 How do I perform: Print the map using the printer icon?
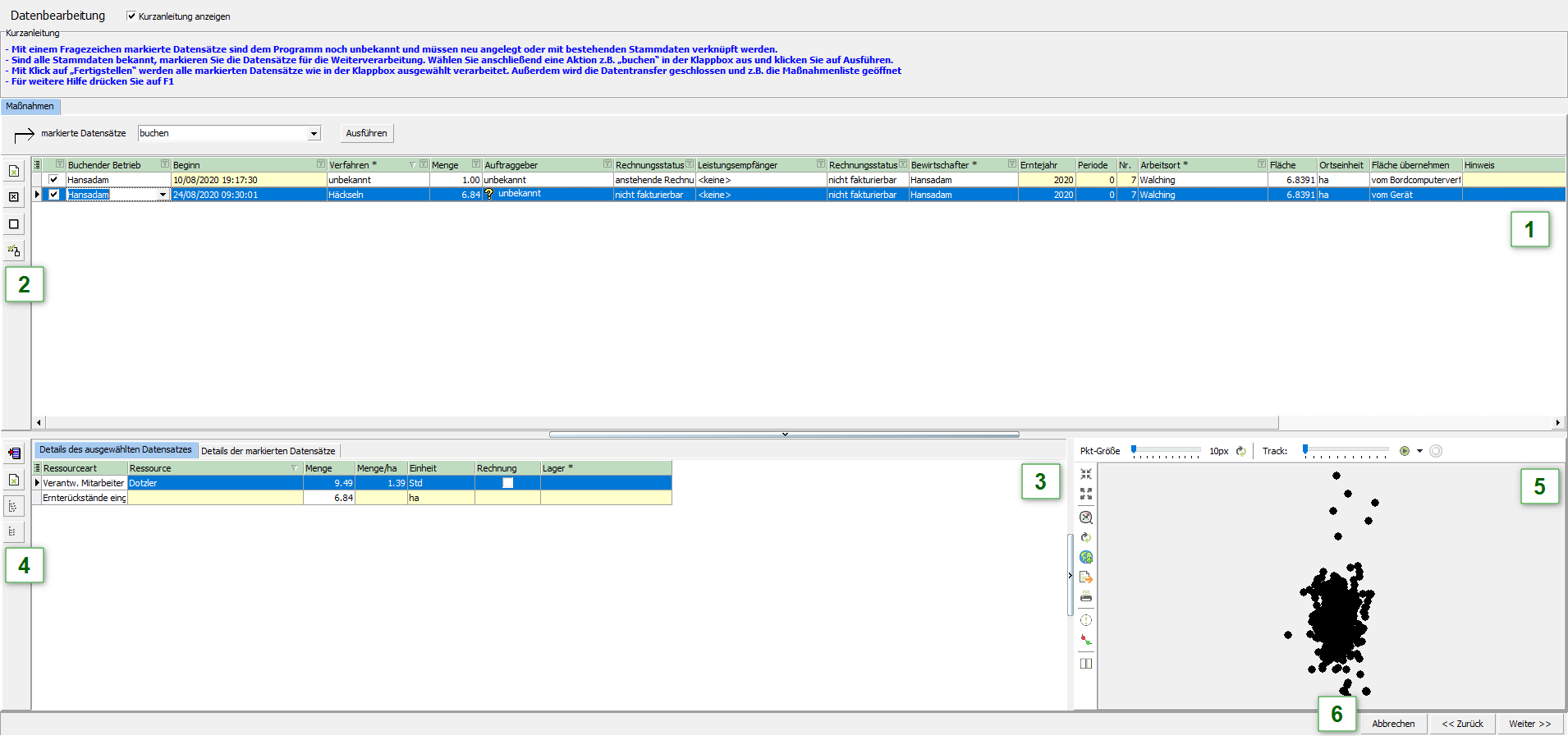[x=1086, y=597]
